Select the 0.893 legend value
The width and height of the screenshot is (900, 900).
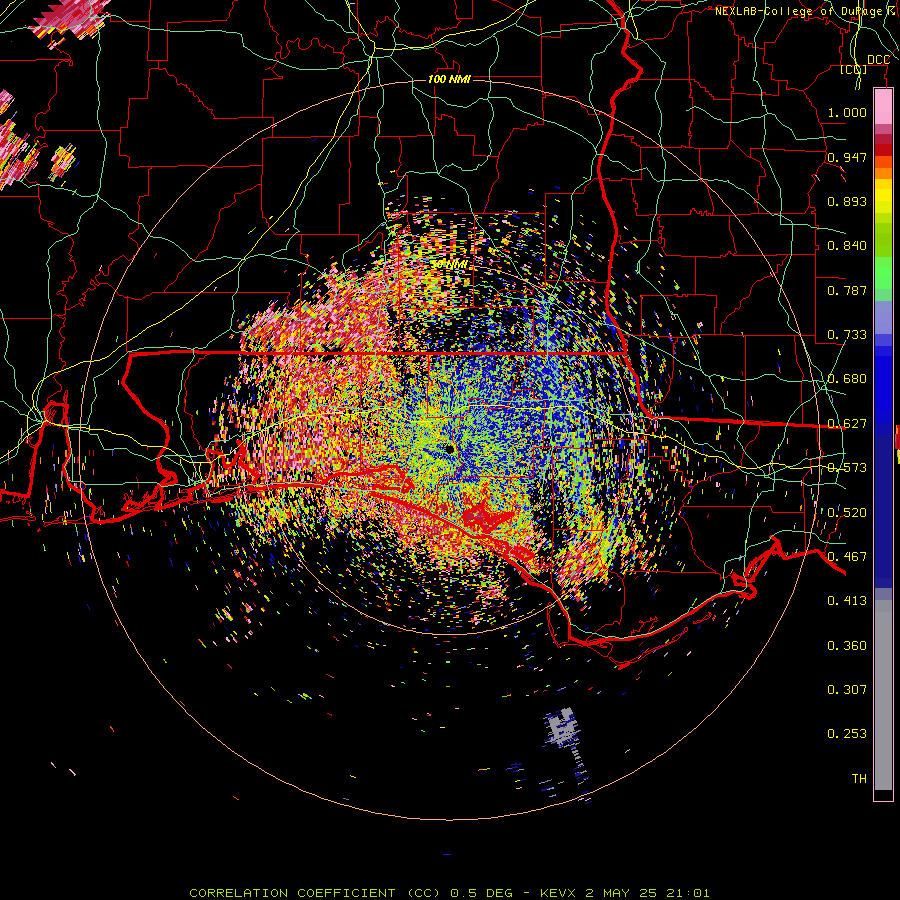[x=847, y=201]
